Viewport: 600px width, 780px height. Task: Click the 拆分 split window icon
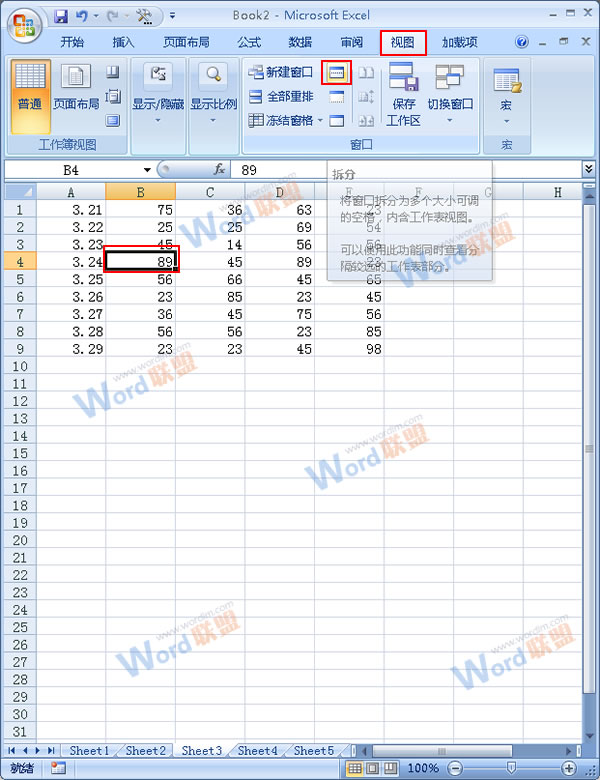(x=337, y=73)
